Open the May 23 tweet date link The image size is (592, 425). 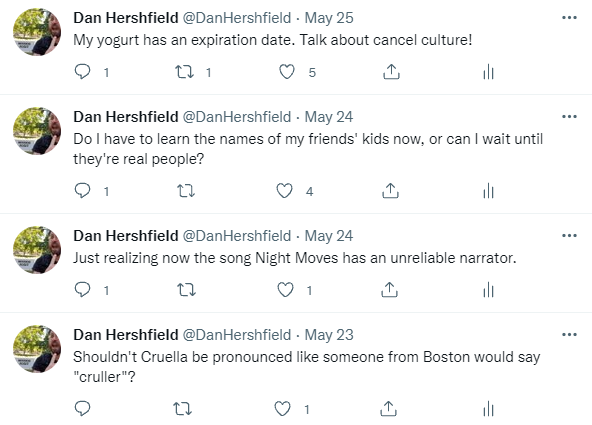point(329,335)
